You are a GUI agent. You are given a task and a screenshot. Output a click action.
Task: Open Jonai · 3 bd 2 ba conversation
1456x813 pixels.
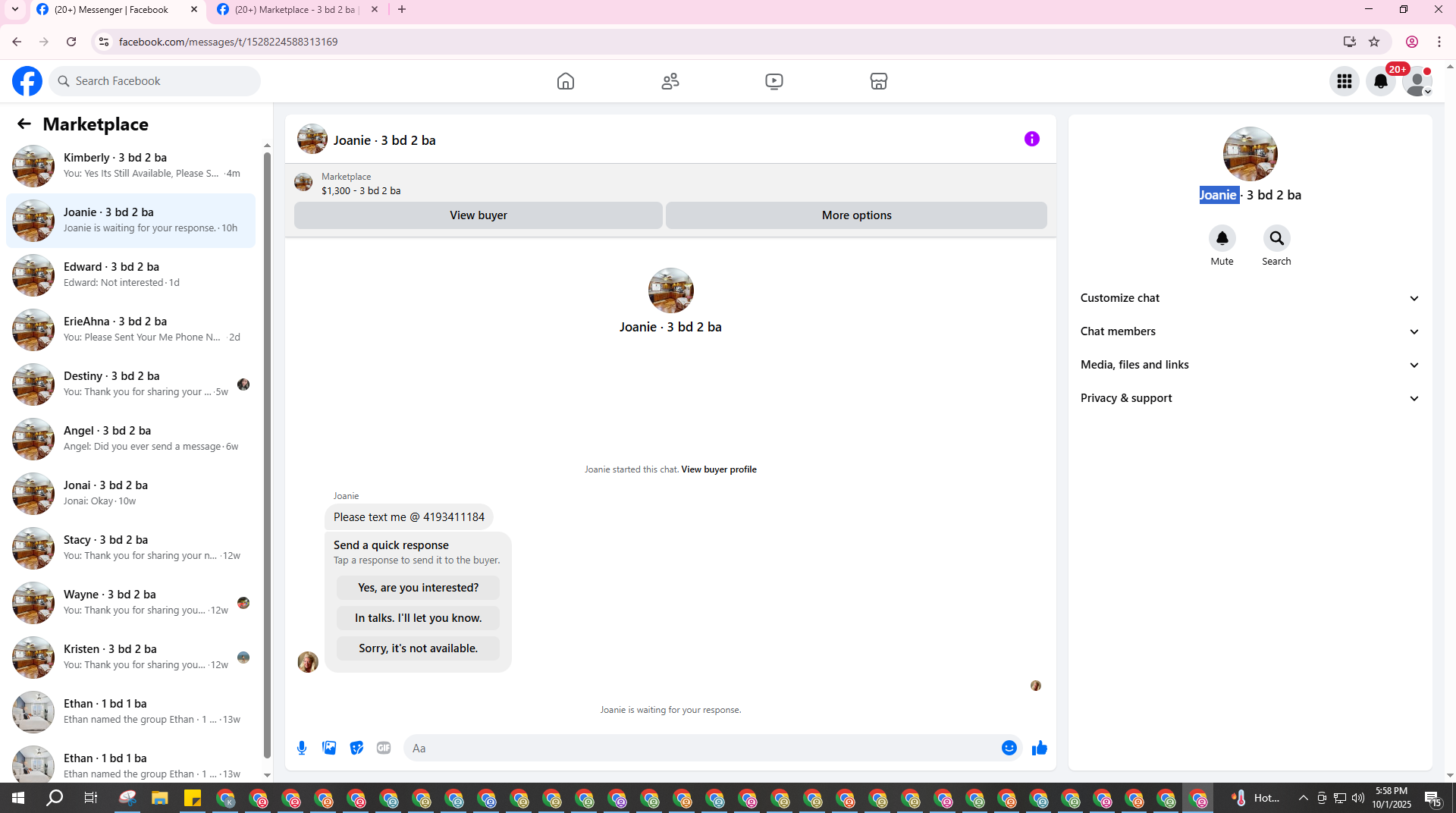tap(130, 494)
